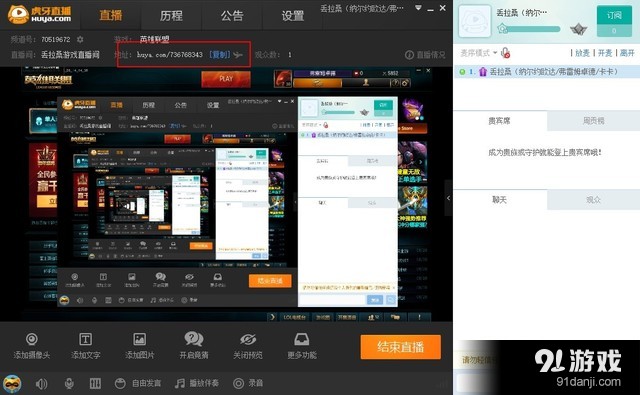Switch to the 聊天 chat tab
640x395 pixels.
coord(500,200)
